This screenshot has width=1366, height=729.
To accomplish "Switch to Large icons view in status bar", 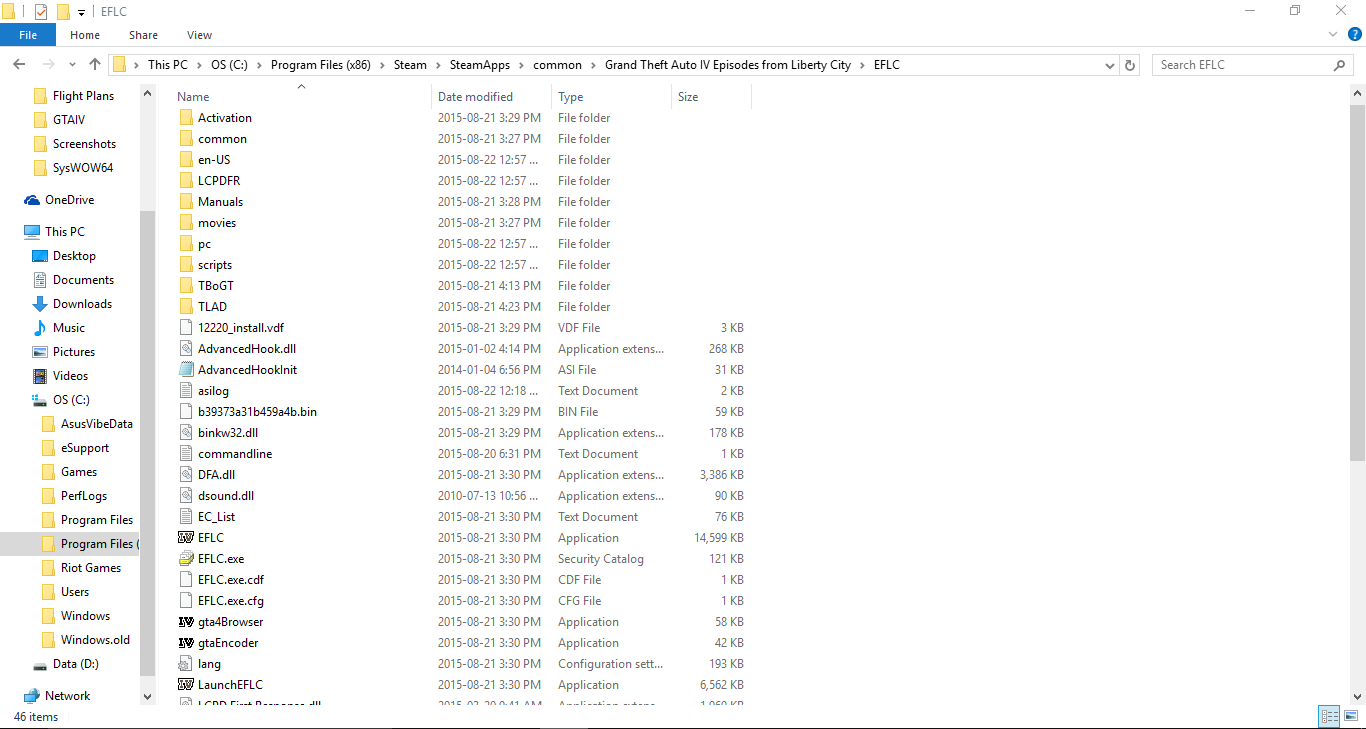I will pyautogui.click(x=1351, y=716).
